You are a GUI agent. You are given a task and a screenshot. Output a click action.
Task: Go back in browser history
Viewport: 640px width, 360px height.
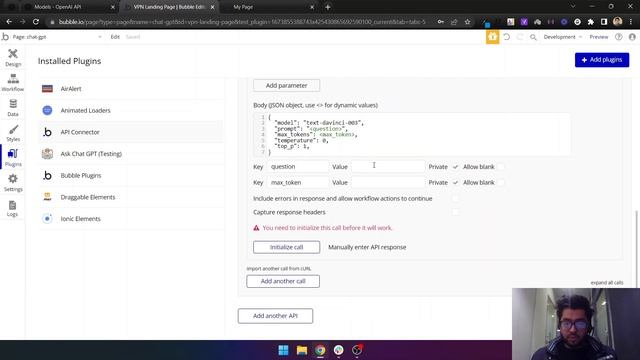pos(9,22)
